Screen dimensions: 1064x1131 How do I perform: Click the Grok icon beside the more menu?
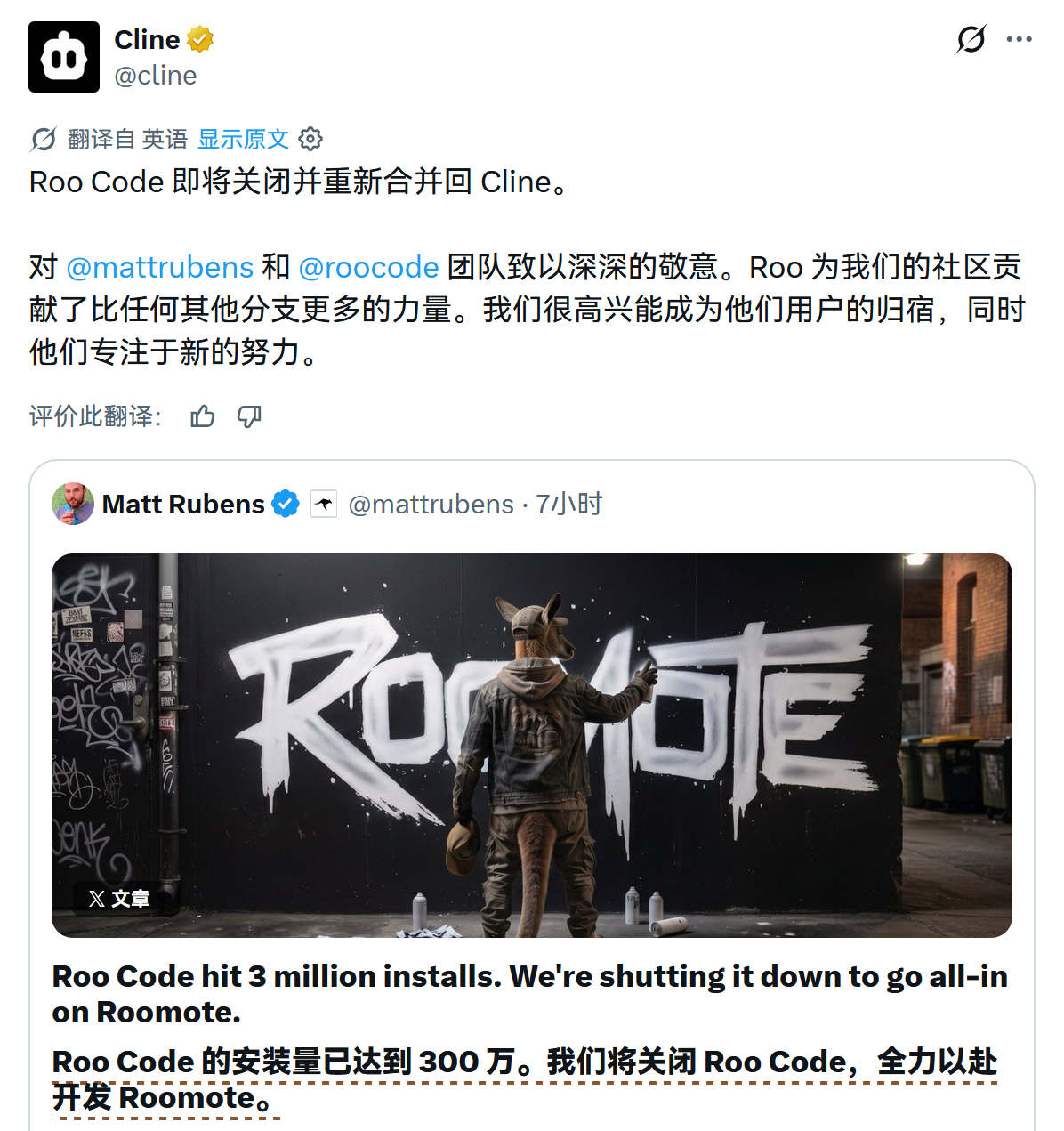(971, 39)
